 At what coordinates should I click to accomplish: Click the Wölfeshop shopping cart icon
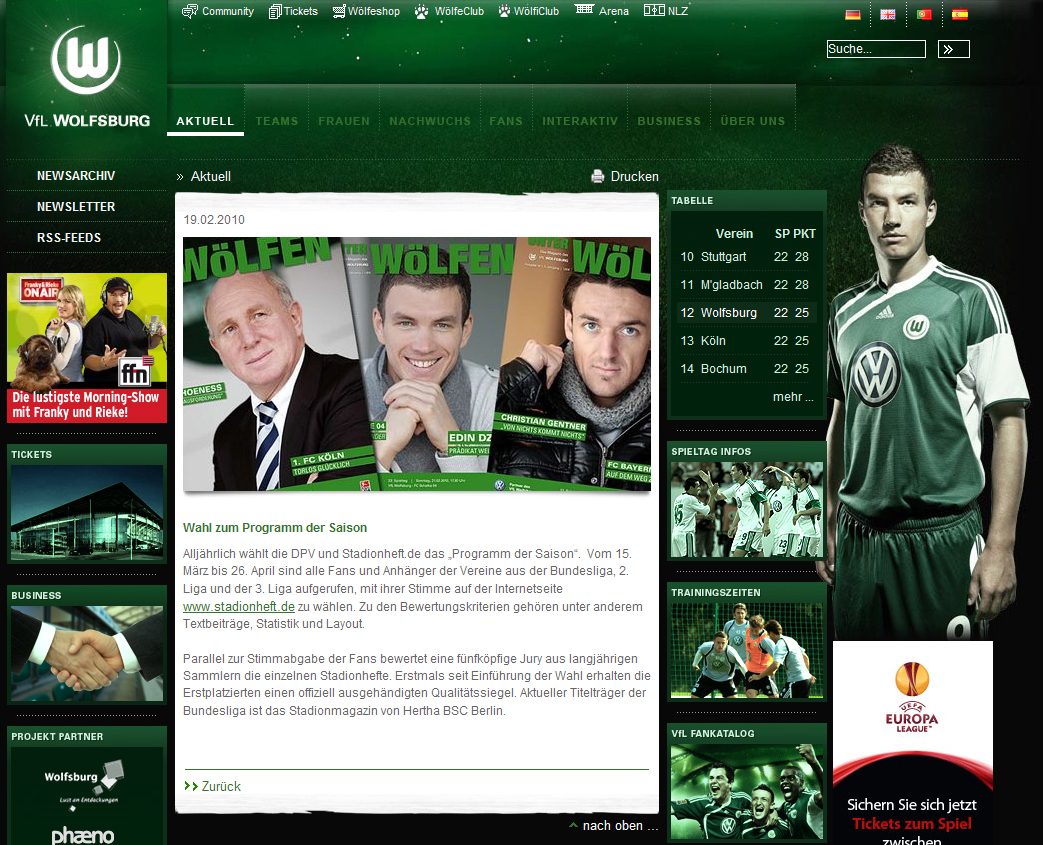339,12
